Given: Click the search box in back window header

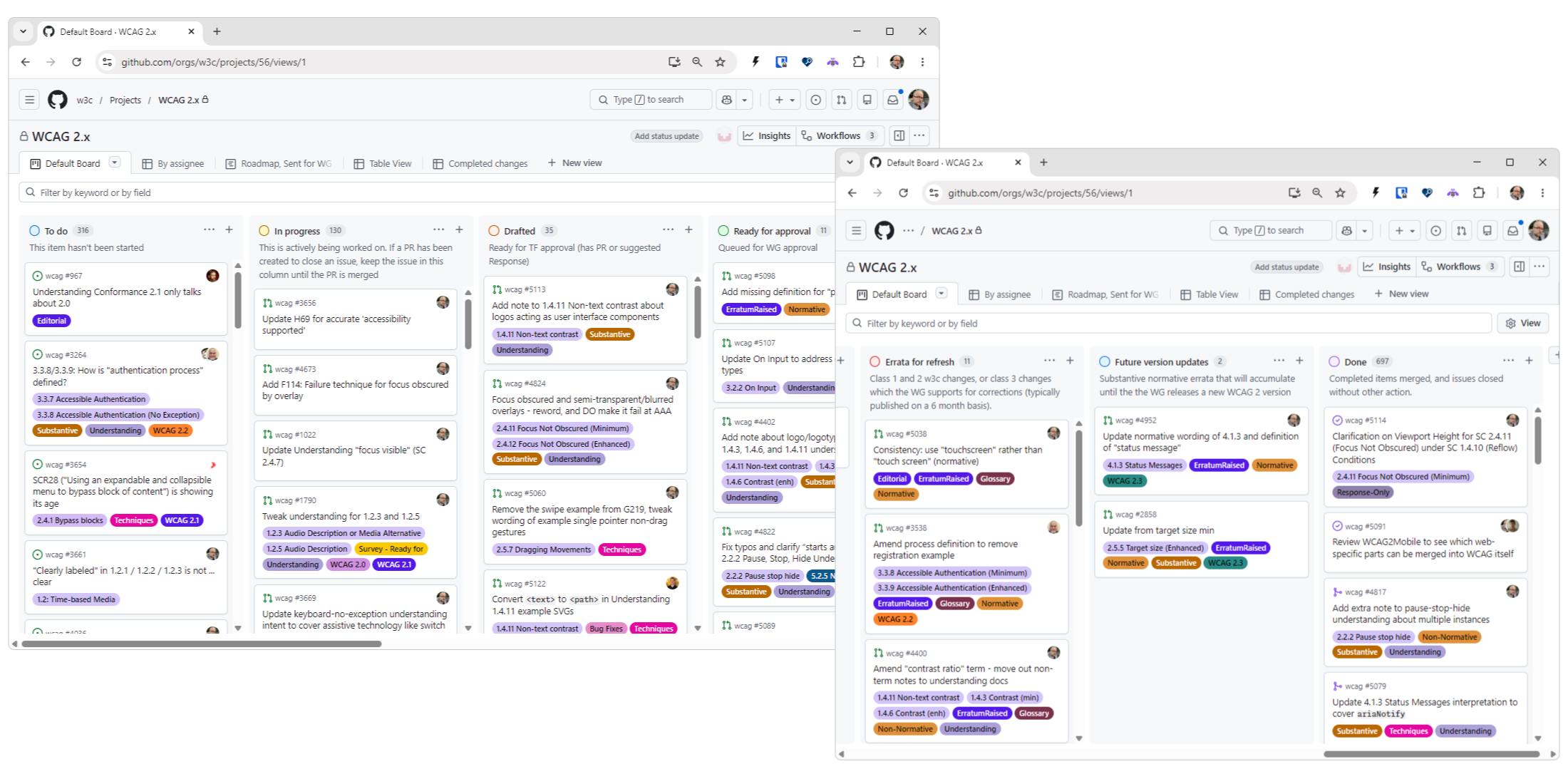Looking at the screenshot, I should [650, 100].
